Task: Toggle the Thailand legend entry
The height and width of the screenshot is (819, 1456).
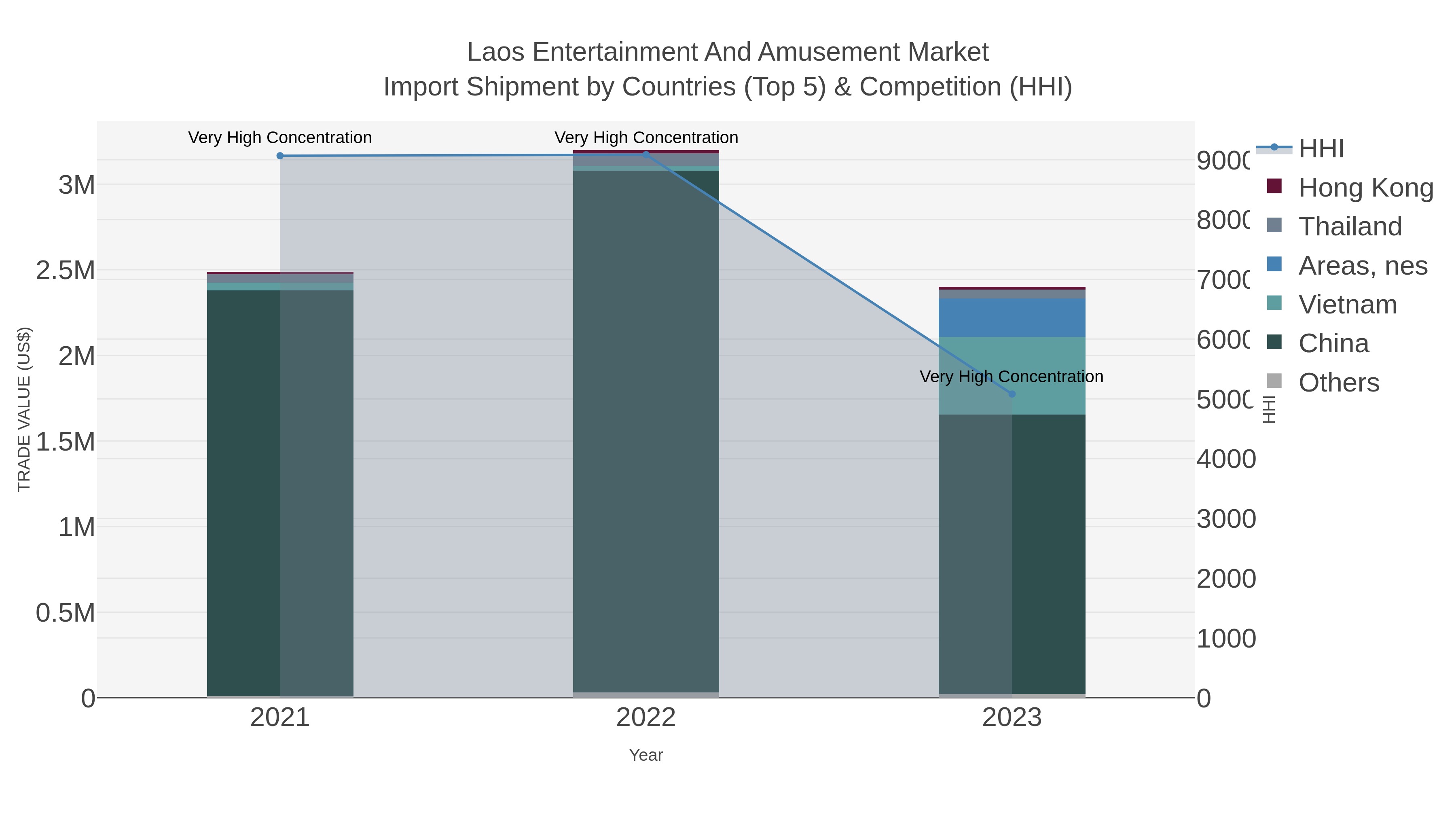Action: point(1334,226)
